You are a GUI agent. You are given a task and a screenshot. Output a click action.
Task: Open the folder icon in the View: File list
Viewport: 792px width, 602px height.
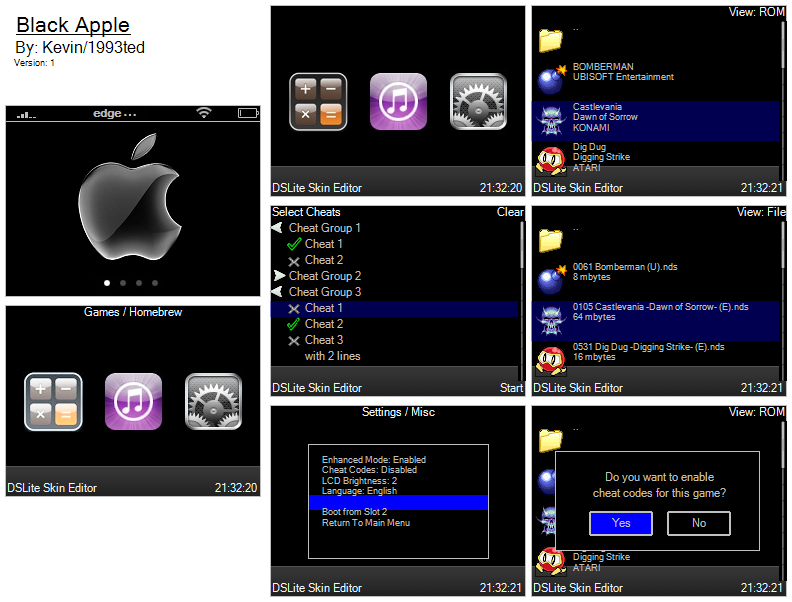[551, 240]
